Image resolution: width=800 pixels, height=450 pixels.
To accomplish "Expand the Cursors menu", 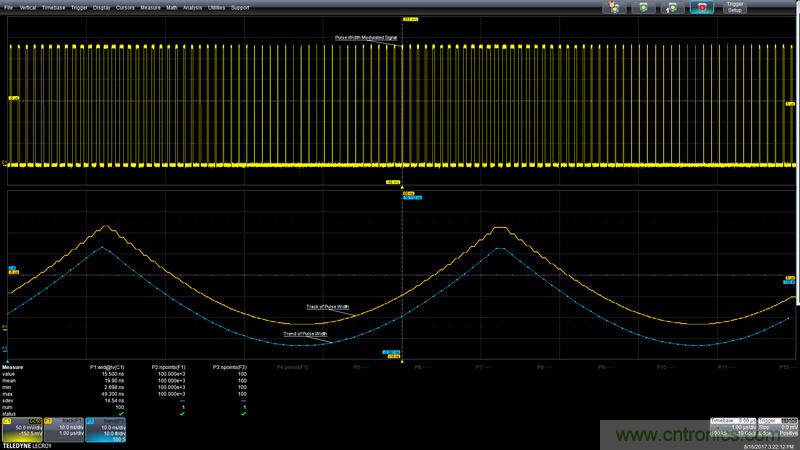I will click(125, 6).
